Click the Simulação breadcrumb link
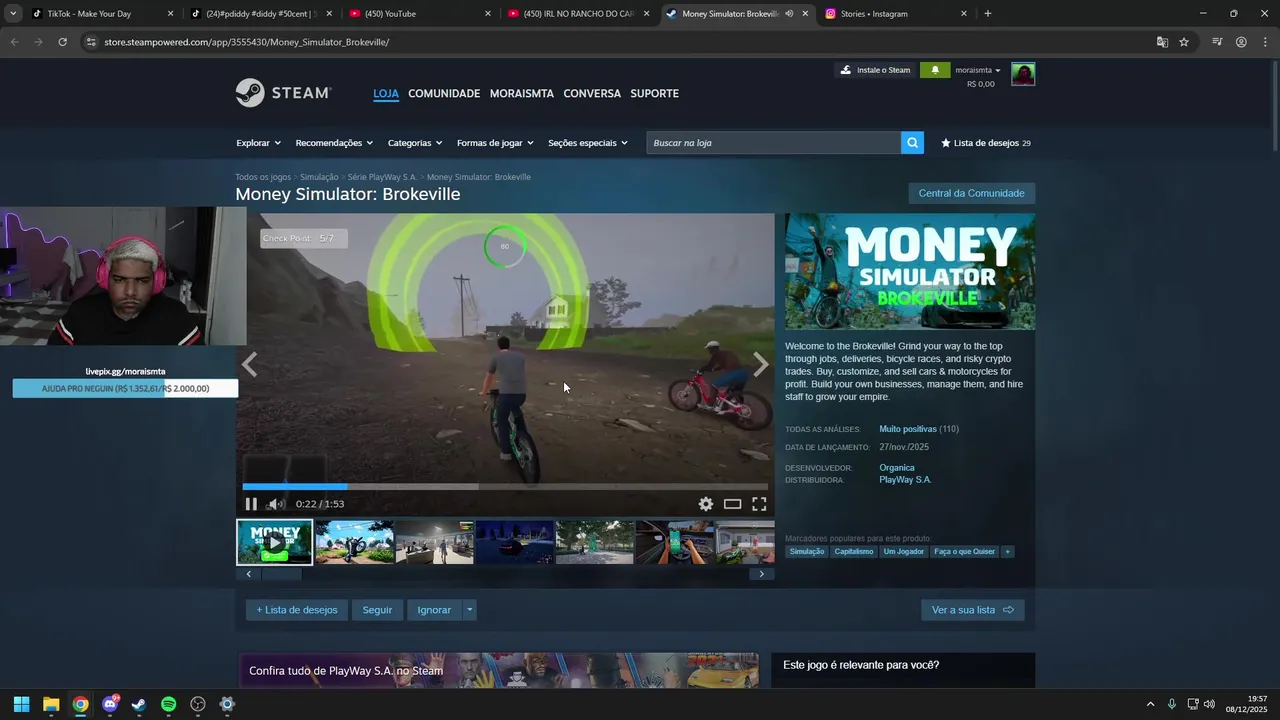Viewport: 1280px width, 720px height. [319, 177]
